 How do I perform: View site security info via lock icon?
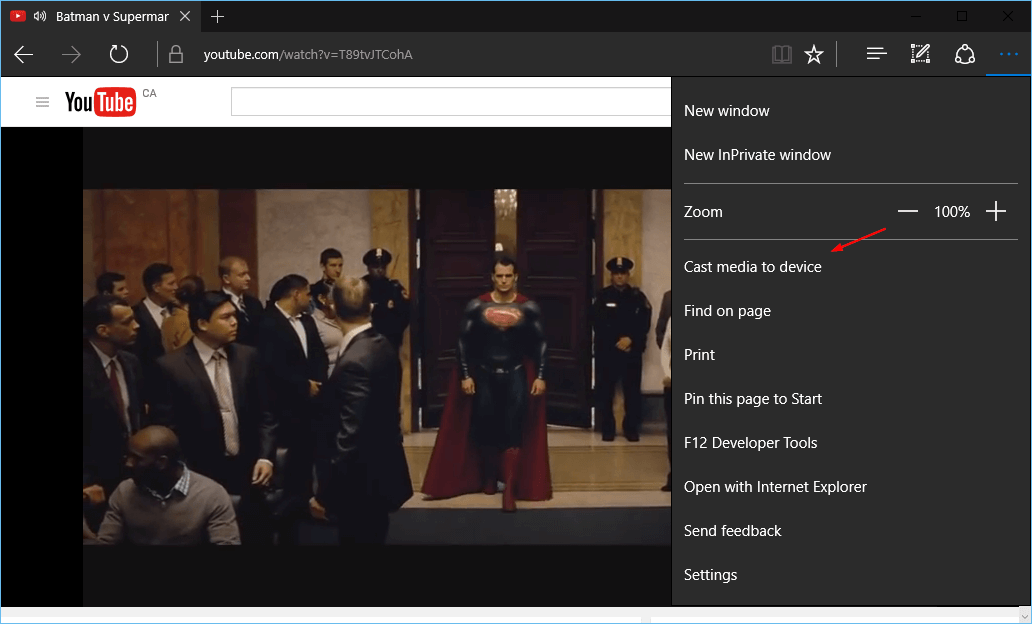pyautogui.click(x=176, y=54)
